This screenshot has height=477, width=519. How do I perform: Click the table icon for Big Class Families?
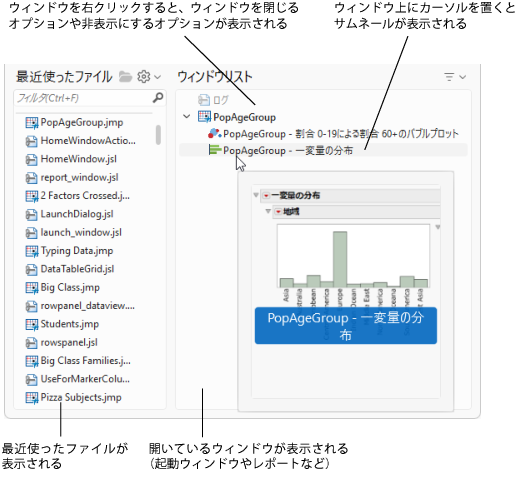click(x=32, y=361)
